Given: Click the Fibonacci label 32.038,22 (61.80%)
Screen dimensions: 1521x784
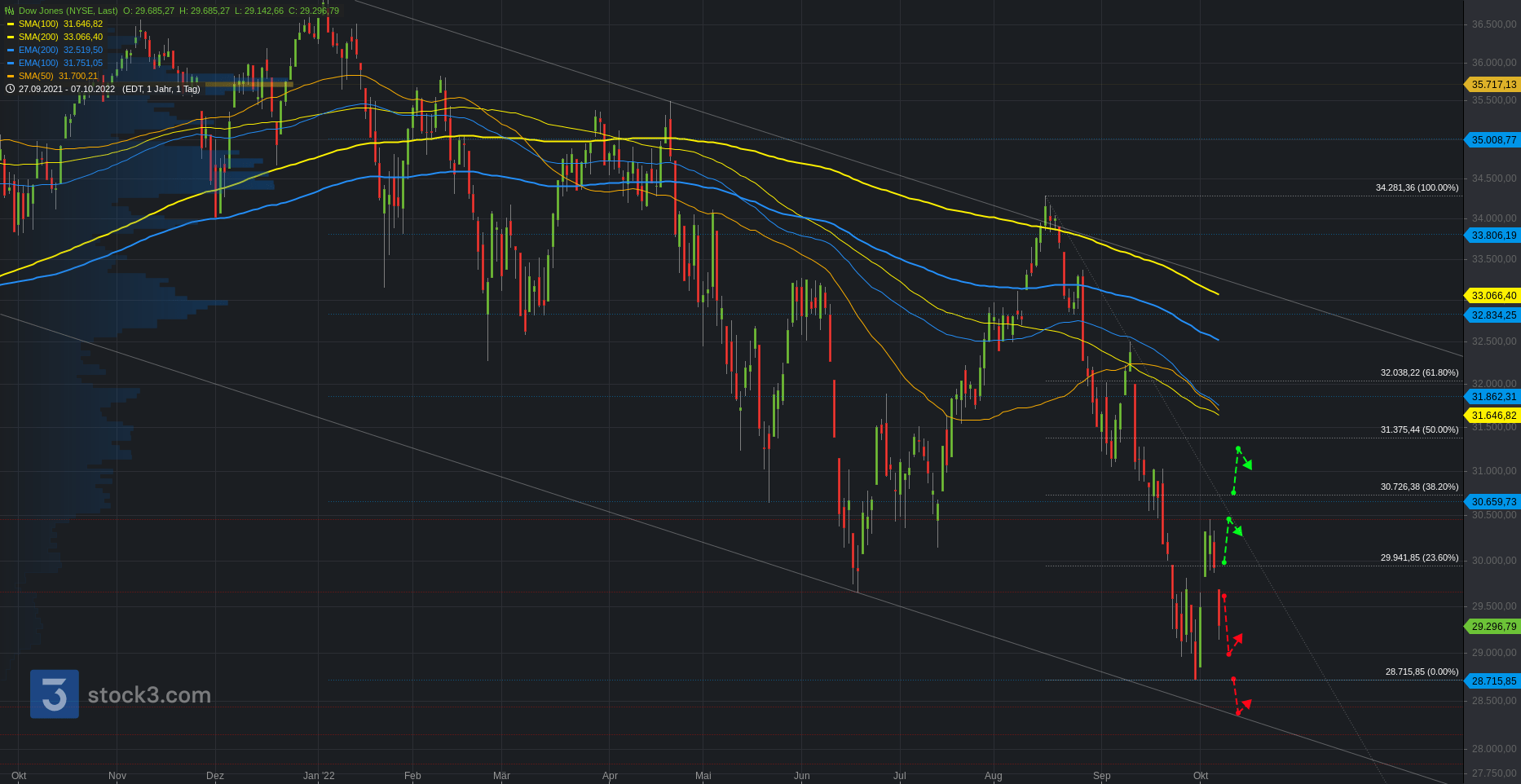Looking at the screenshot, I should (x=1419, y=372).
